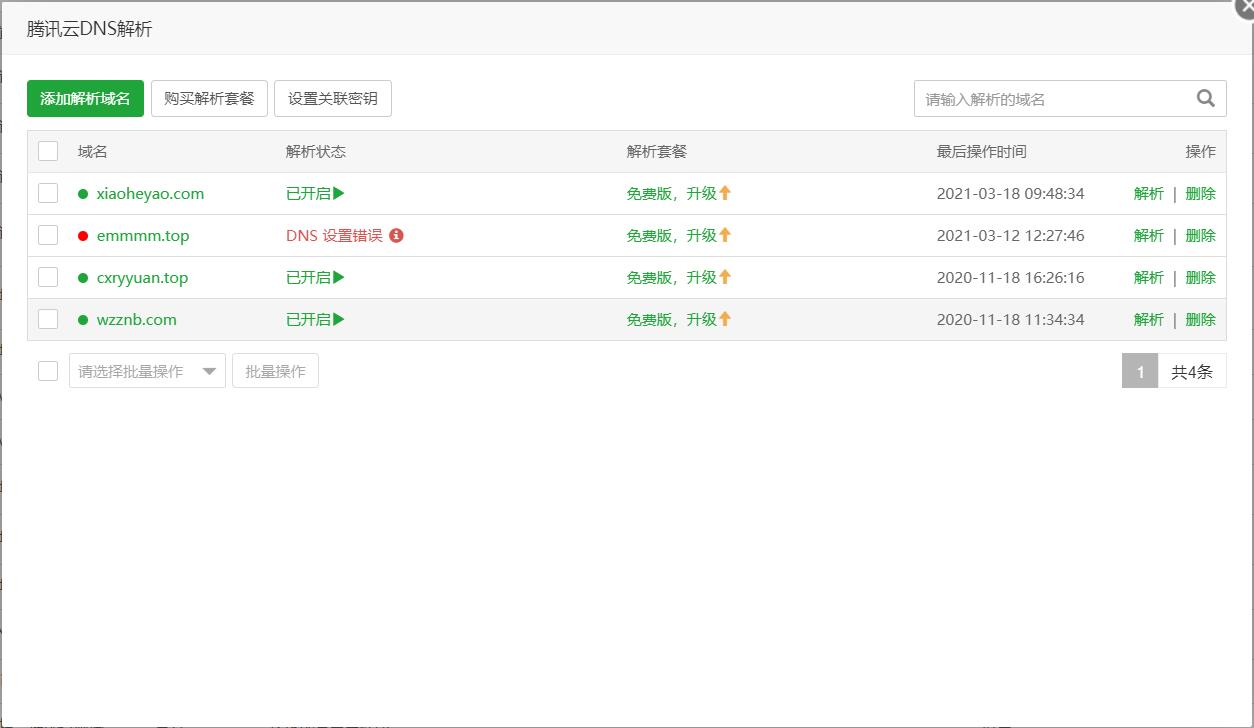
Task: Click 已开启 status of wzznb.com
Action: click(x=308, y=319)
